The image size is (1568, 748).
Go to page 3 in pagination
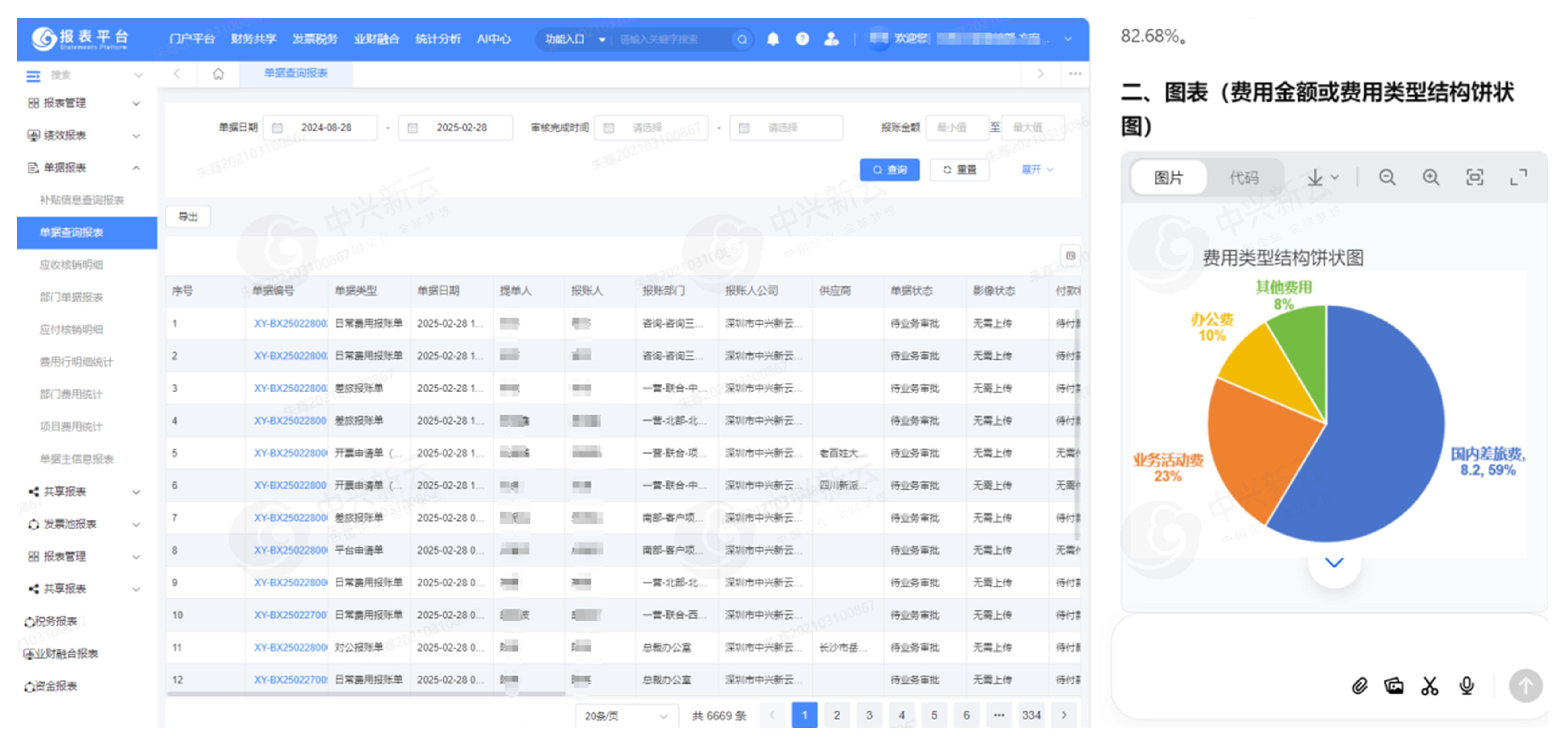tap(869, 716)
